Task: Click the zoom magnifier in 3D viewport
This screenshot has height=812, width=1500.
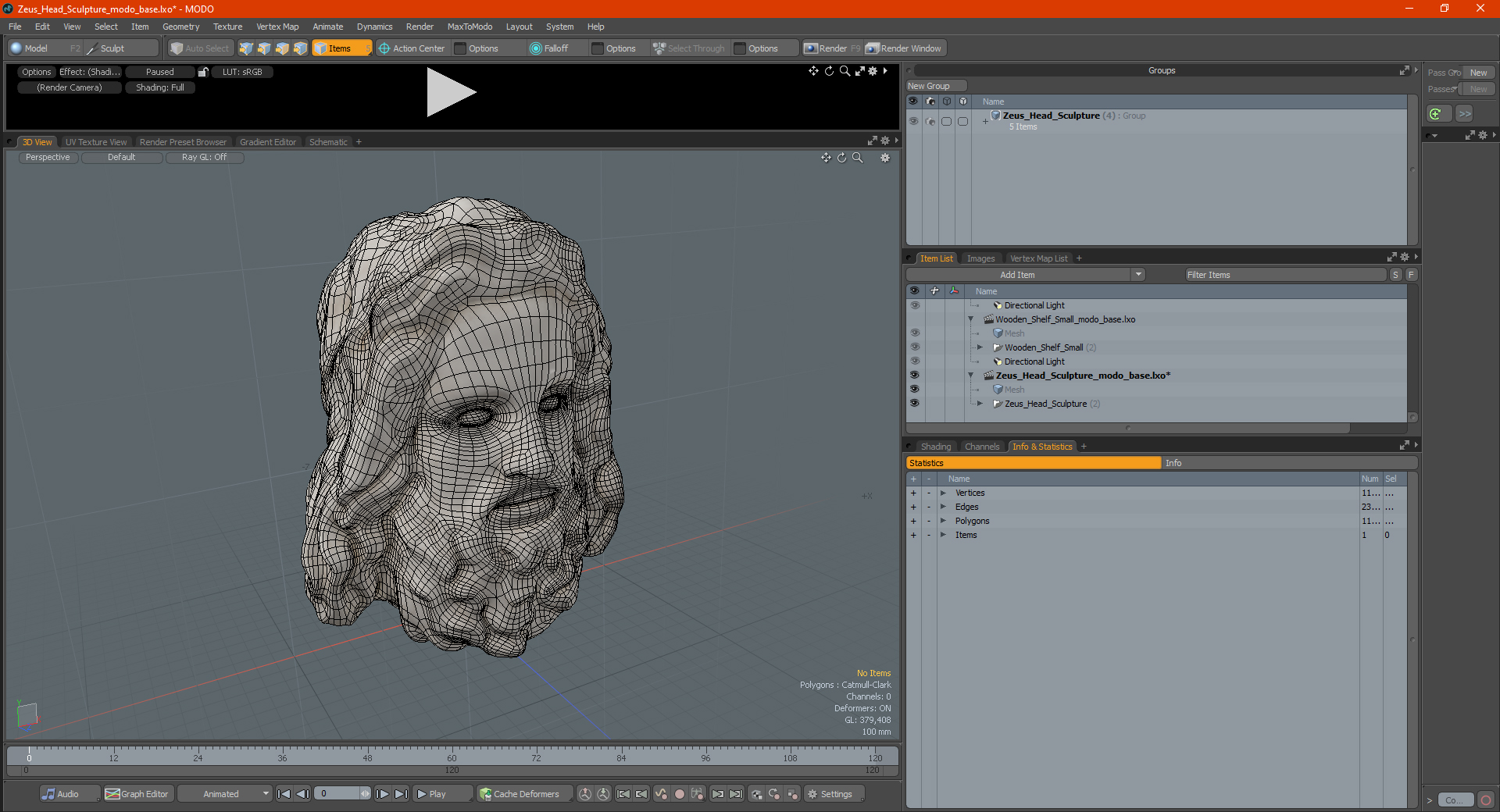Action: tap(857, 158)
